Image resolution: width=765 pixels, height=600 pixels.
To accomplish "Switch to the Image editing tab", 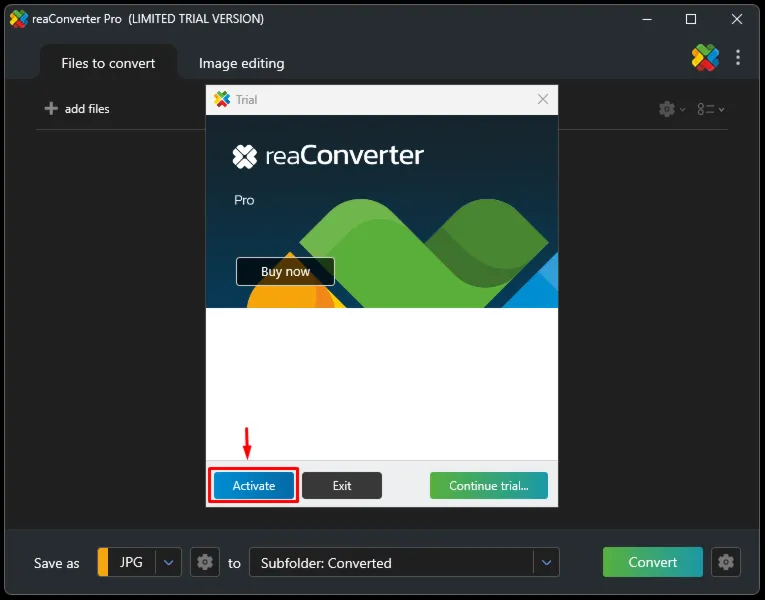I will coord(242,63).
